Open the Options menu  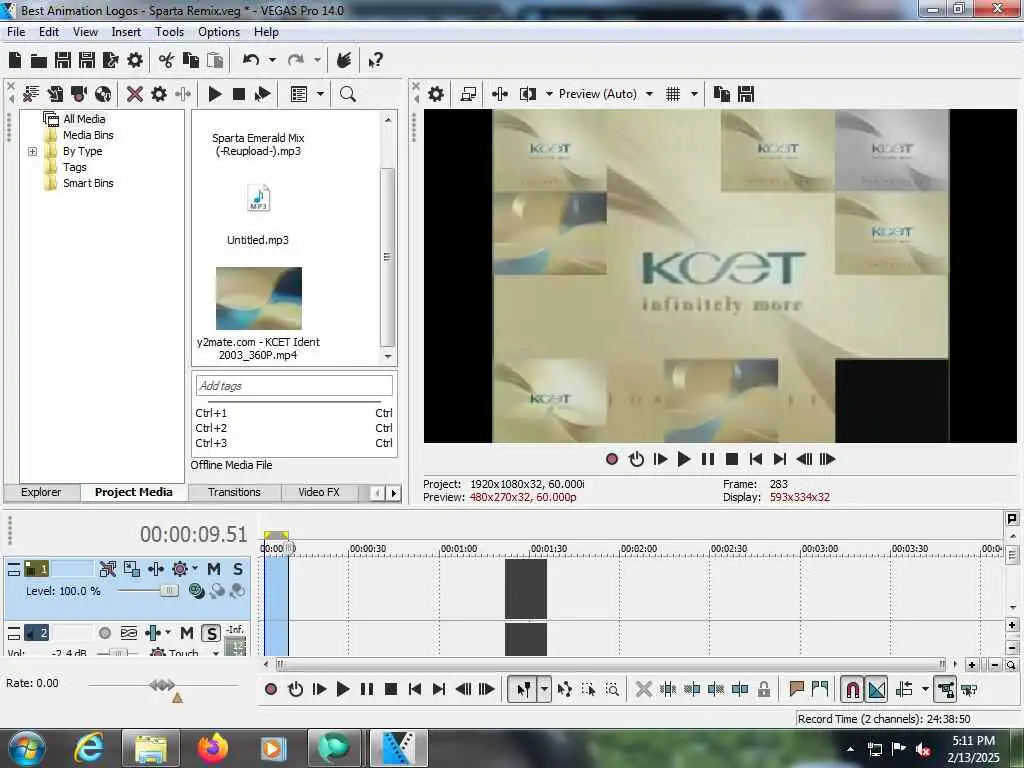(x=219, y=32)
